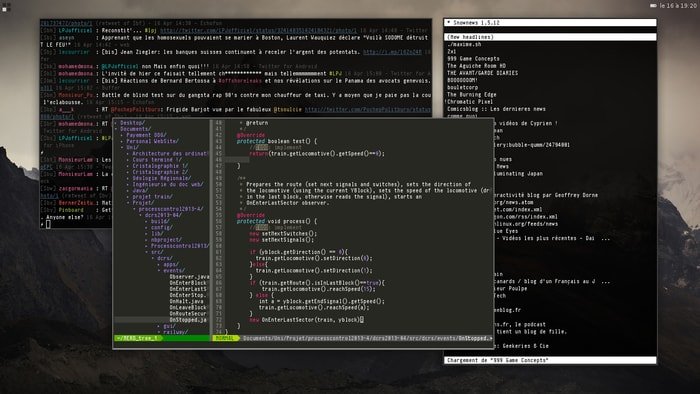This screenshot has width=700, height=394.
Task: Click code line 'protected void process() {'
Action: (x=277, y=221)
